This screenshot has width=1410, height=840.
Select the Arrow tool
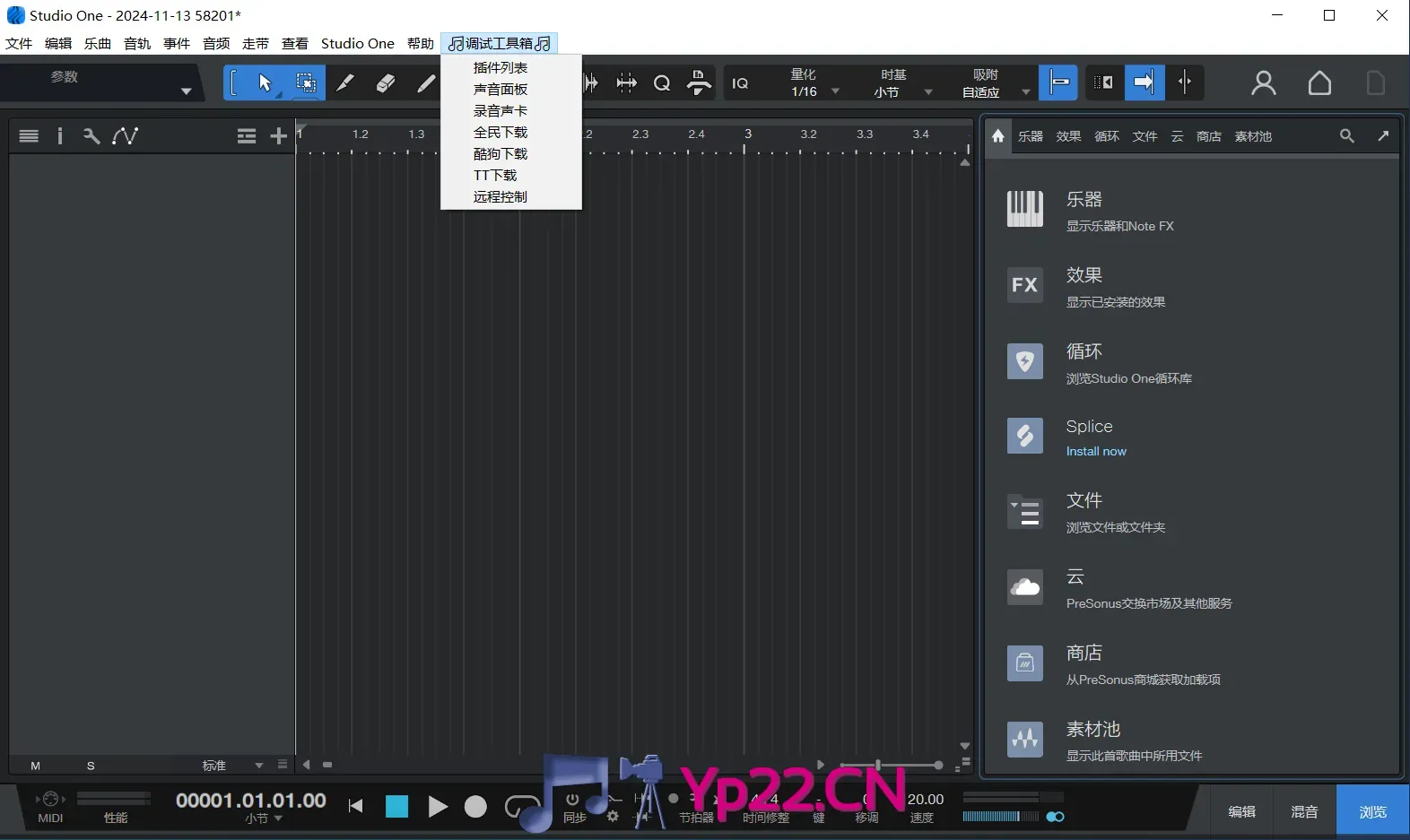point(265,83)
